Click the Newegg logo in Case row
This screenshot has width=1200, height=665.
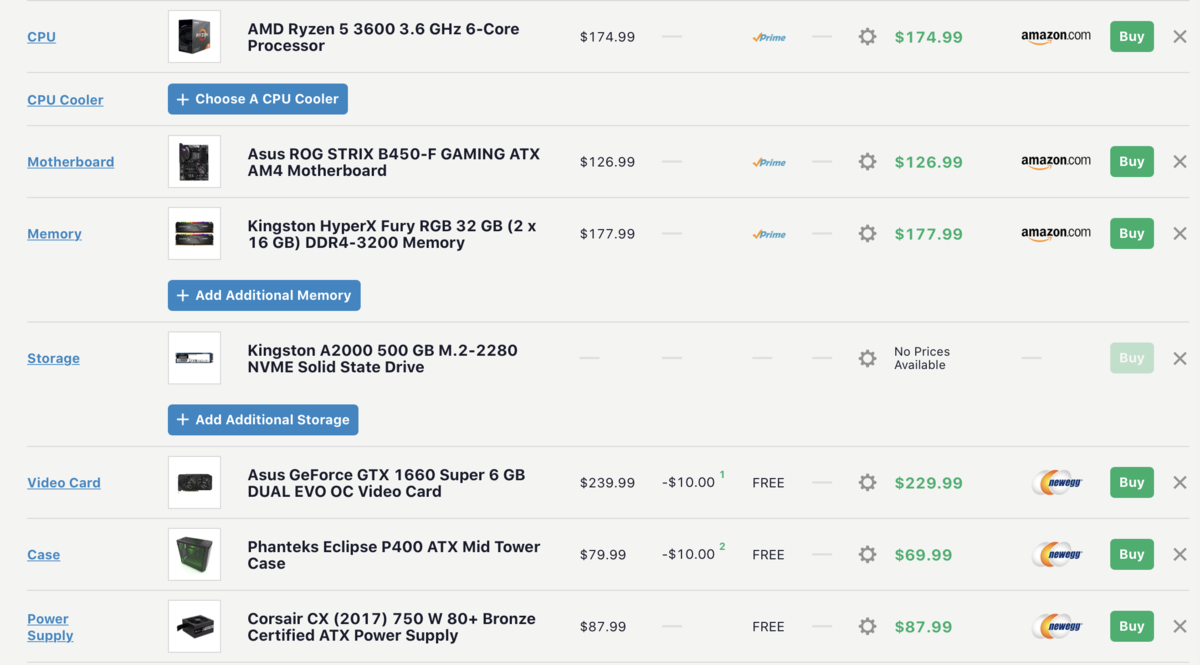tap(1057, 555)
